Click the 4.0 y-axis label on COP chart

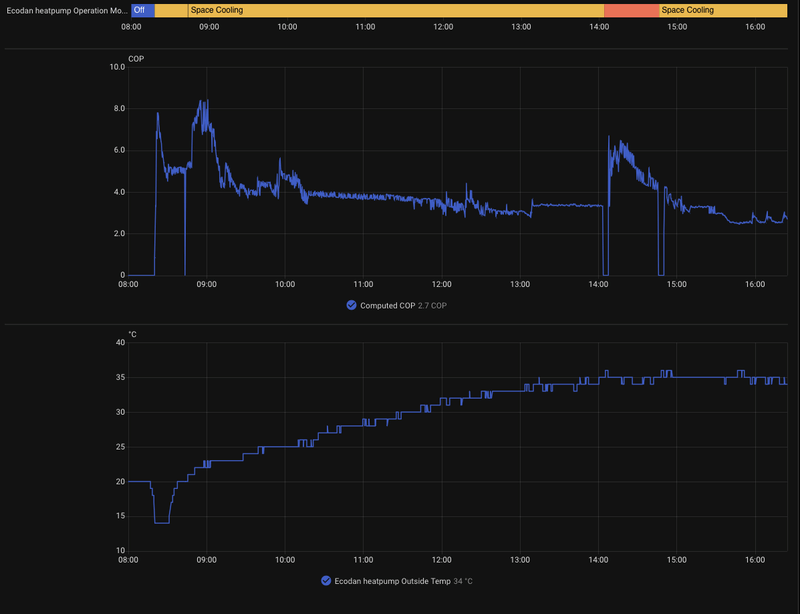coord(119,192)
